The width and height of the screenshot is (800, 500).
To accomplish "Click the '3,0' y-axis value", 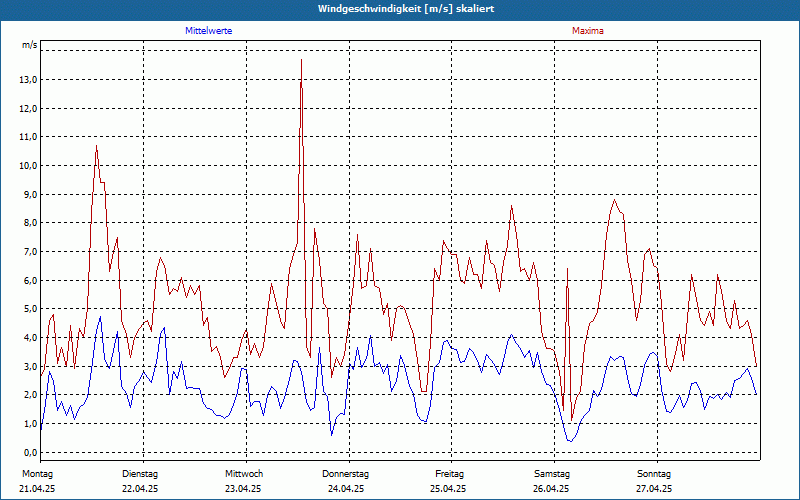I will point(31,366).
